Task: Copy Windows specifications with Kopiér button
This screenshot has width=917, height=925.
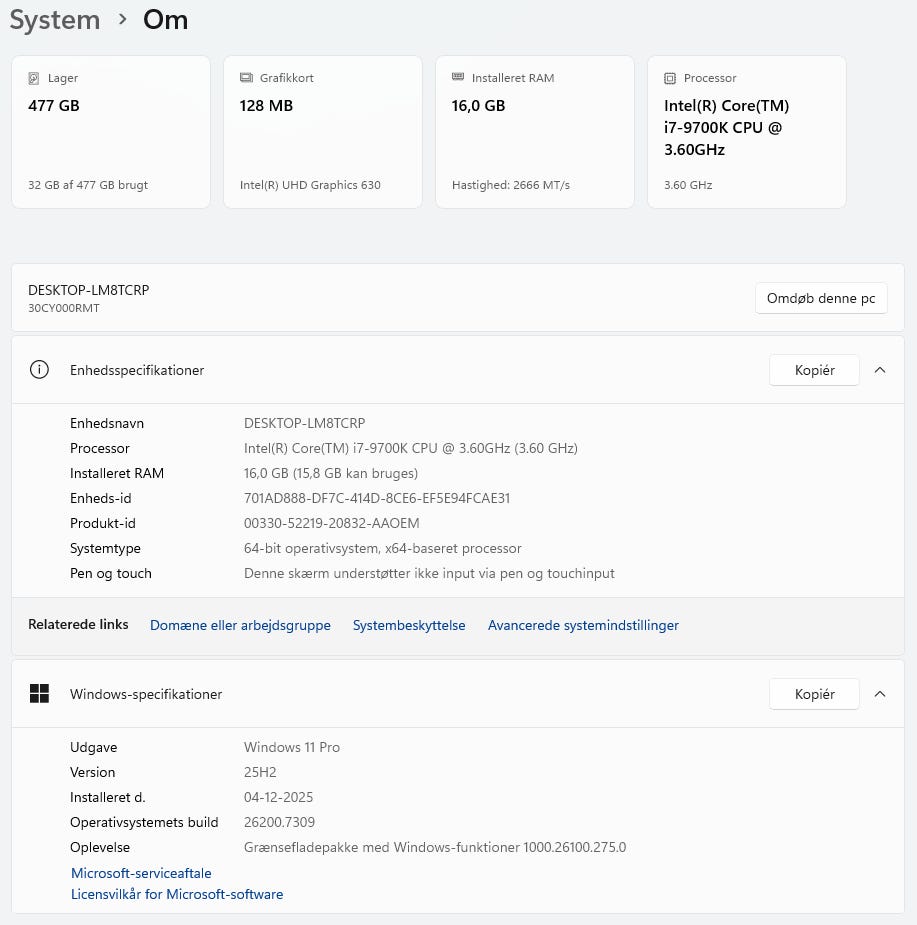Action: click(x=814, y=694)
